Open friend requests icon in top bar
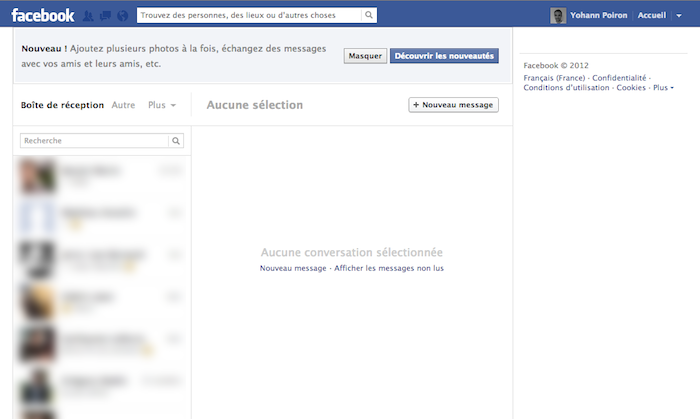The height and width of the screenshot is (419, 700). click(89, 16)
